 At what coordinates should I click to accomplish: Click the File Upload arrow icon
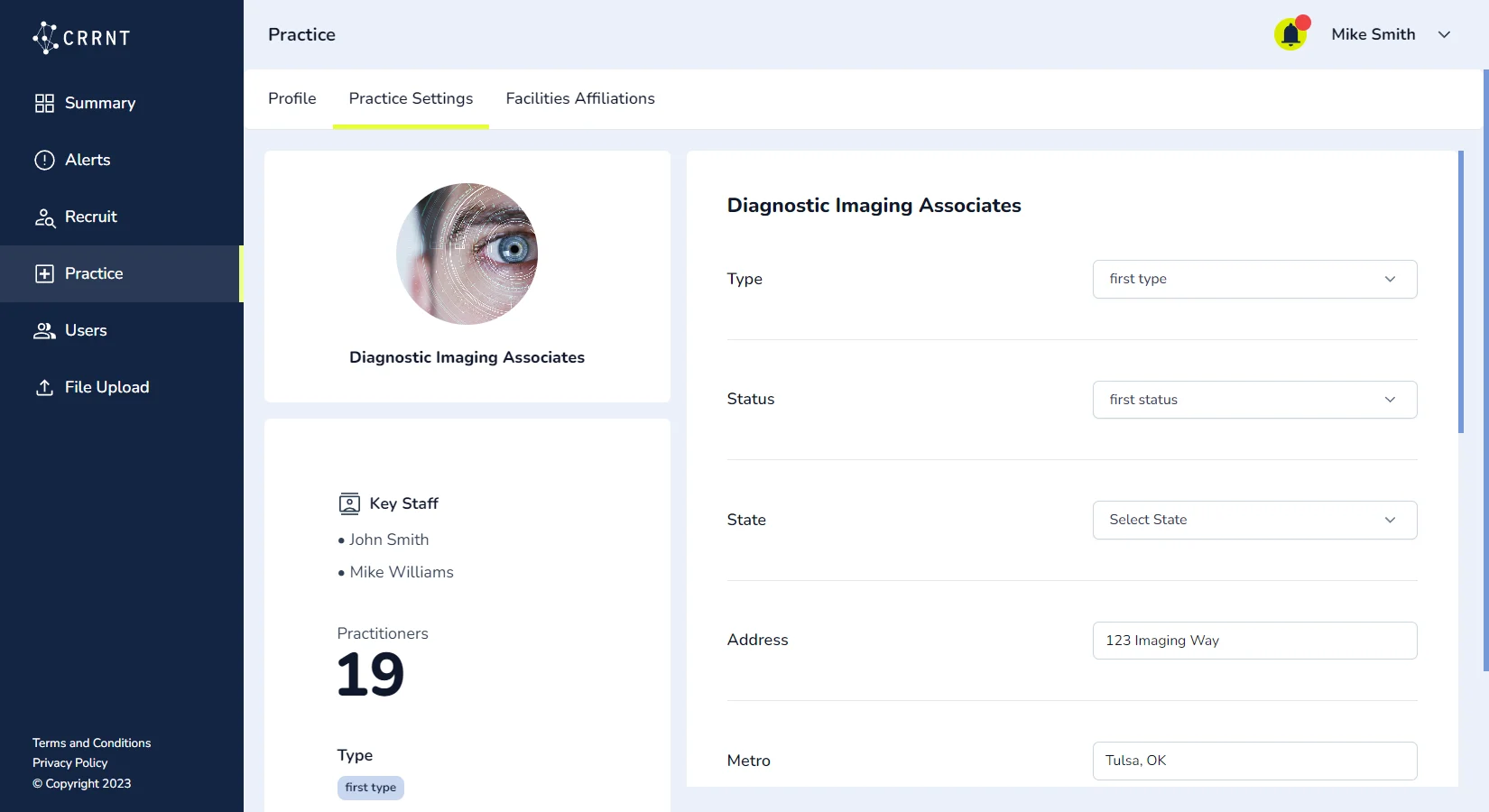[x=44, y=387]
